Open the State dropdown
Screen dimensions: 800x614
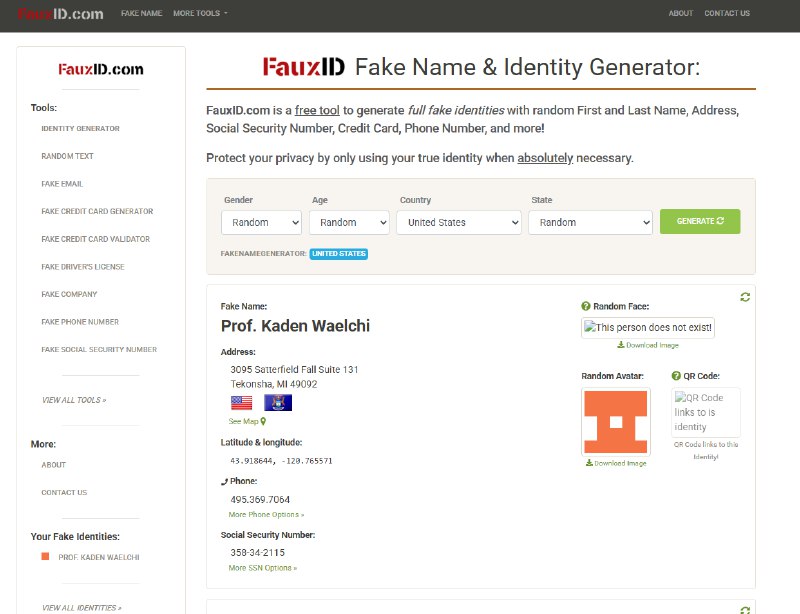click(x=590, y=222)
